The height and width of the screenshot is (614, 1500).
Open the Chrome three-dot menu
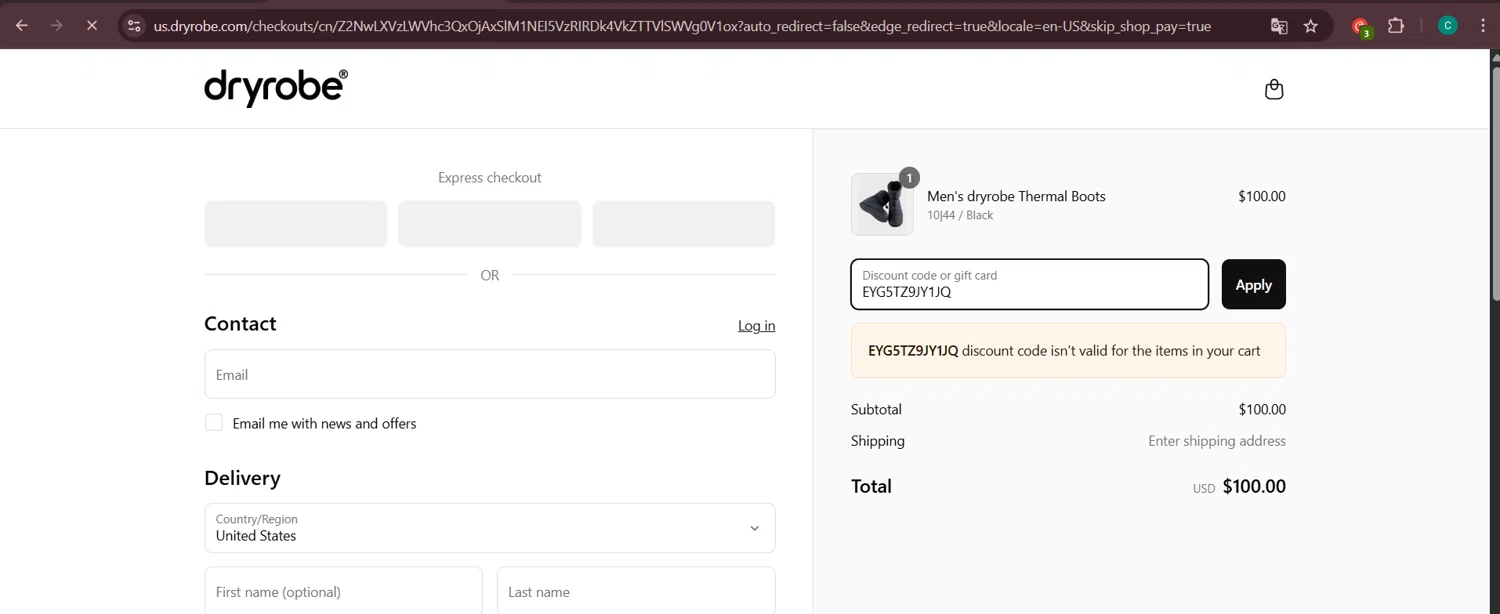point(1483,26)
